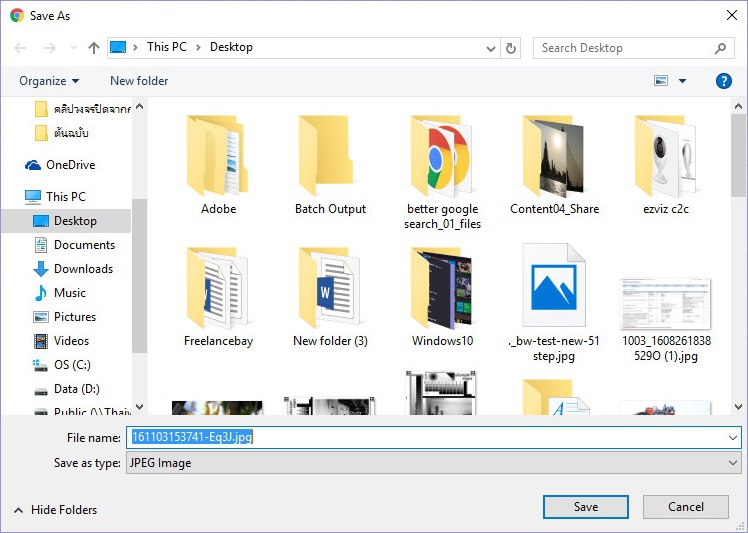The image size is (748, 533).
Task: Click the Back navigation arrow
Action: click(x=21, y=48)
